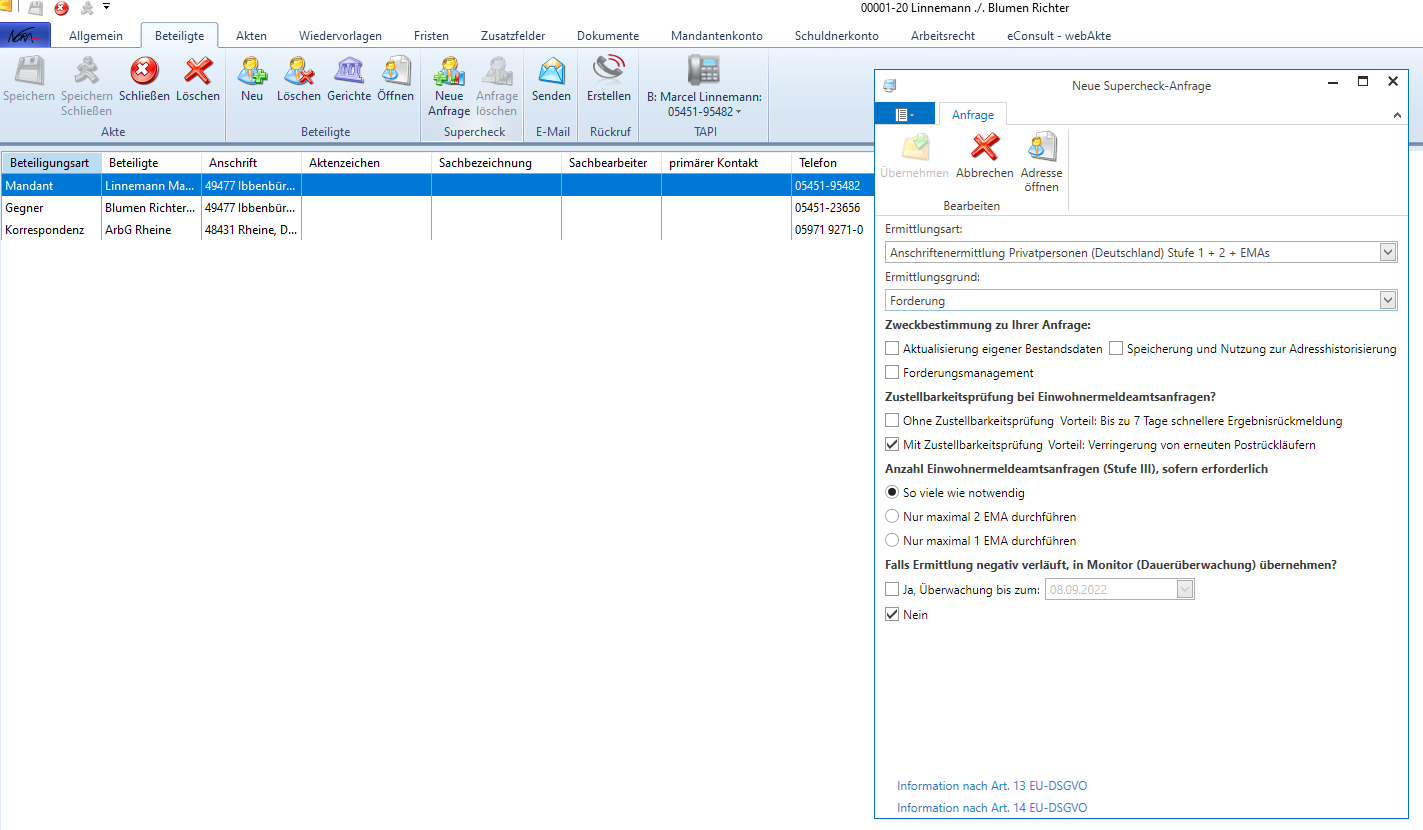The image size is (1423, 830).
Task: Click Neue Anfrage Supercheck icon
Action: click(x=449, y=72)
